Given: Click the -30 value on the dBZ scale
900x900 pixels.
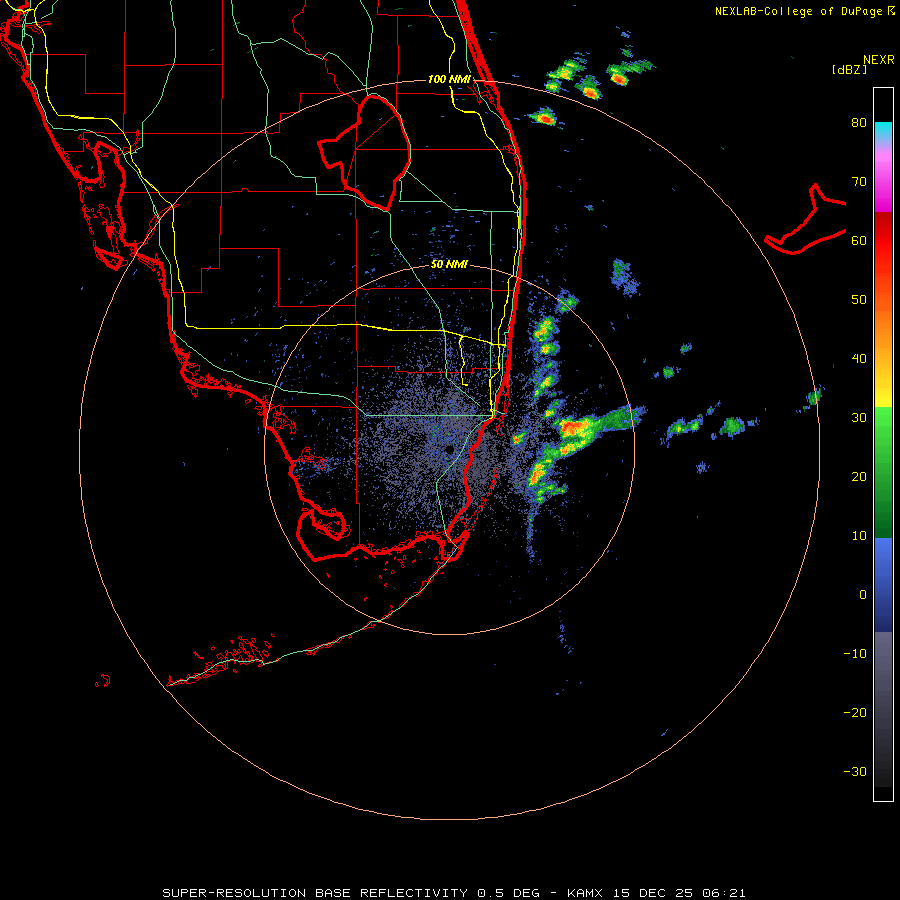Looking at the screenshot, I should tap(855, 772).
